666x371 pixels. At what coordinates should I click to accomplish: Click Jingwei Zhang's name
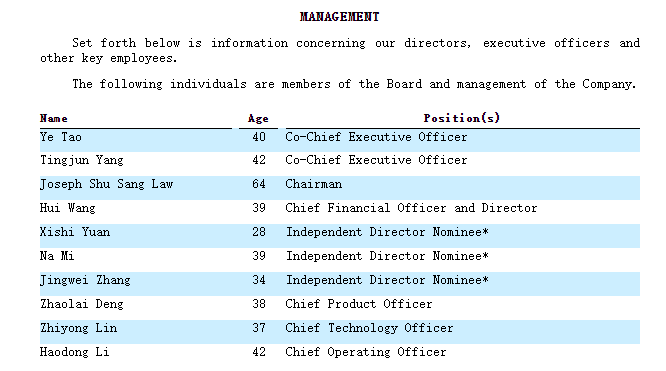pos(85,280)
